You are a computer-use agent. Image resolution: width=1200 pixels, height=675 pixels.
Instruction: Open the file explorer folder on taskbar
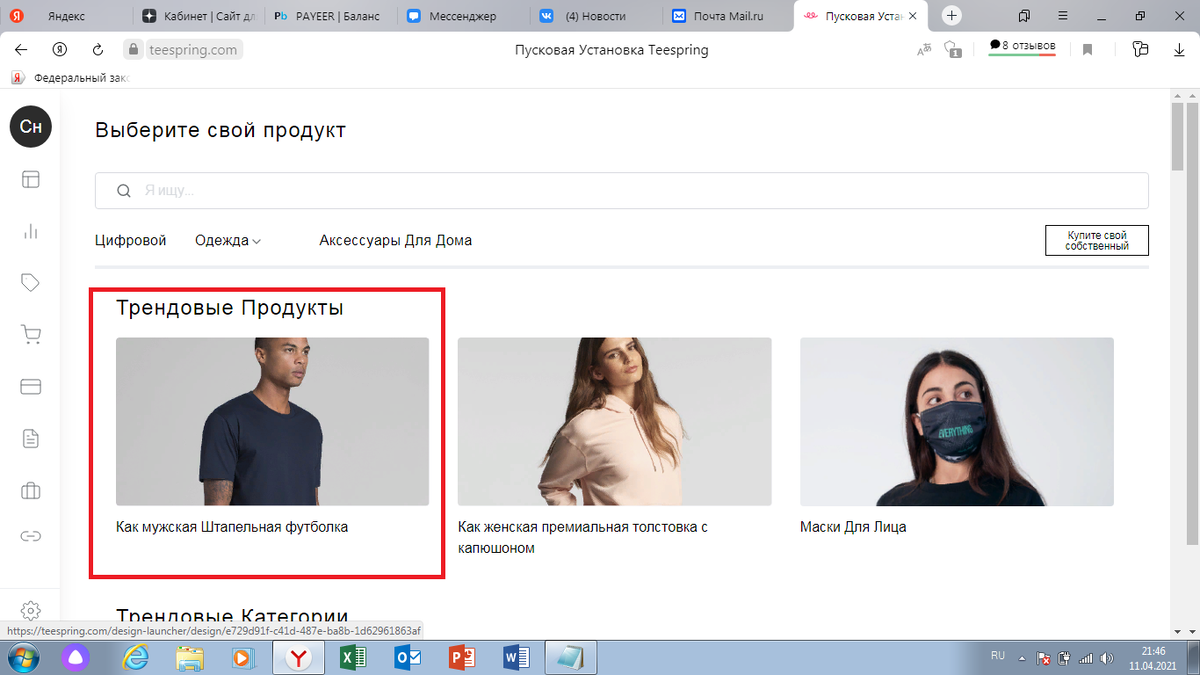[190, 657]
